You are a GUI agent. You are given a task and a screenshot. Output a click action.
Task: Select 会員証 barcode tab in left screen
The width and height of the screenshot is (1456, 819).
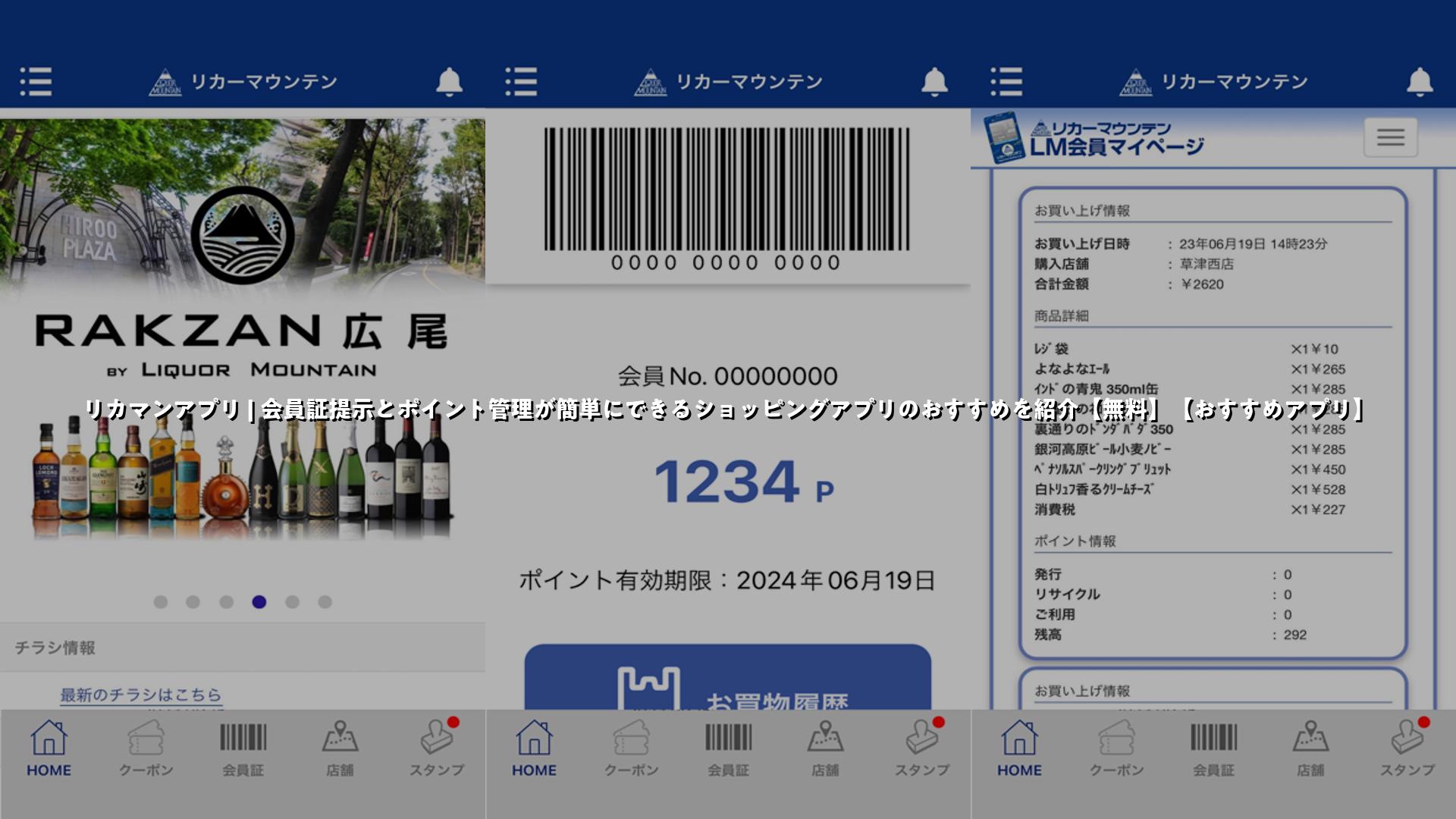pyautogui.click(x=243, y=748)
